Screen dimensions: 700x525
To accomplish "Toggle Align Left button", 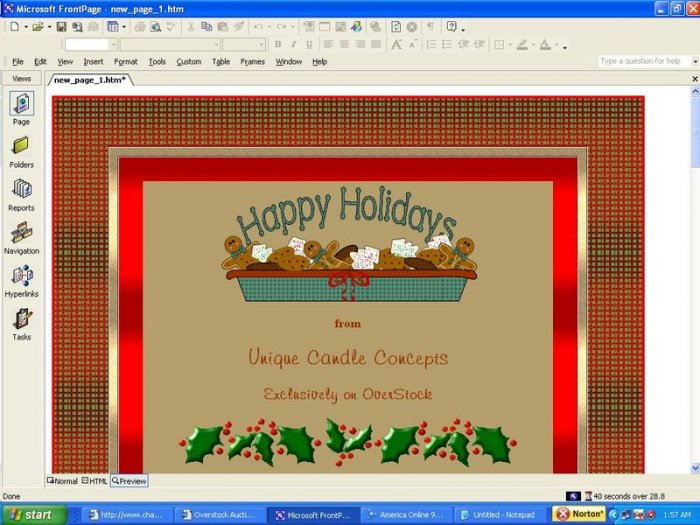I will tap(328, 44).
